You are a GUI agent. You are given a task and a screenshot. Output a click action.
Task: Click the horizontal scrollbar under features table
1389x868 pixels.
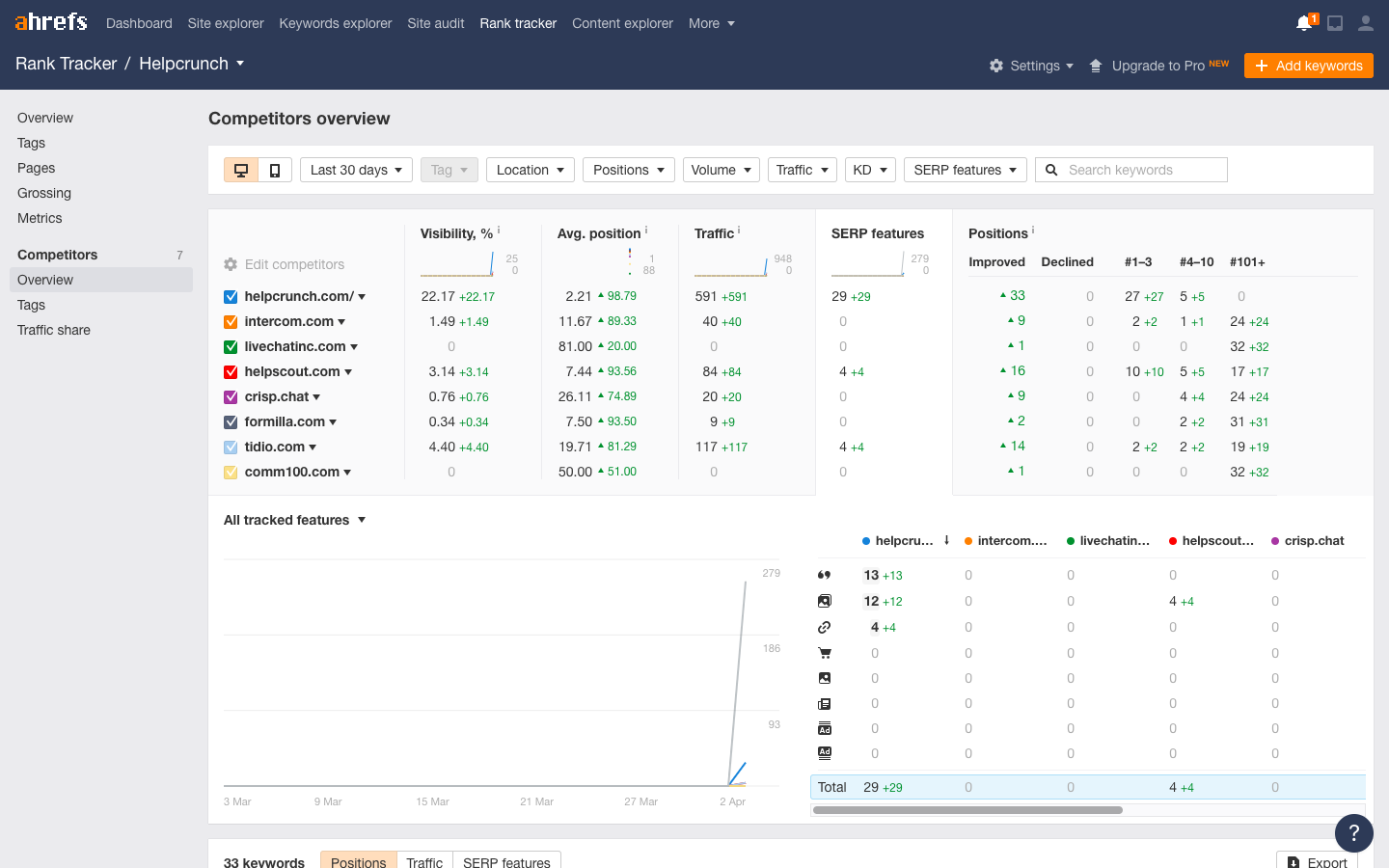pyautogui.click(x=967, y=810)
